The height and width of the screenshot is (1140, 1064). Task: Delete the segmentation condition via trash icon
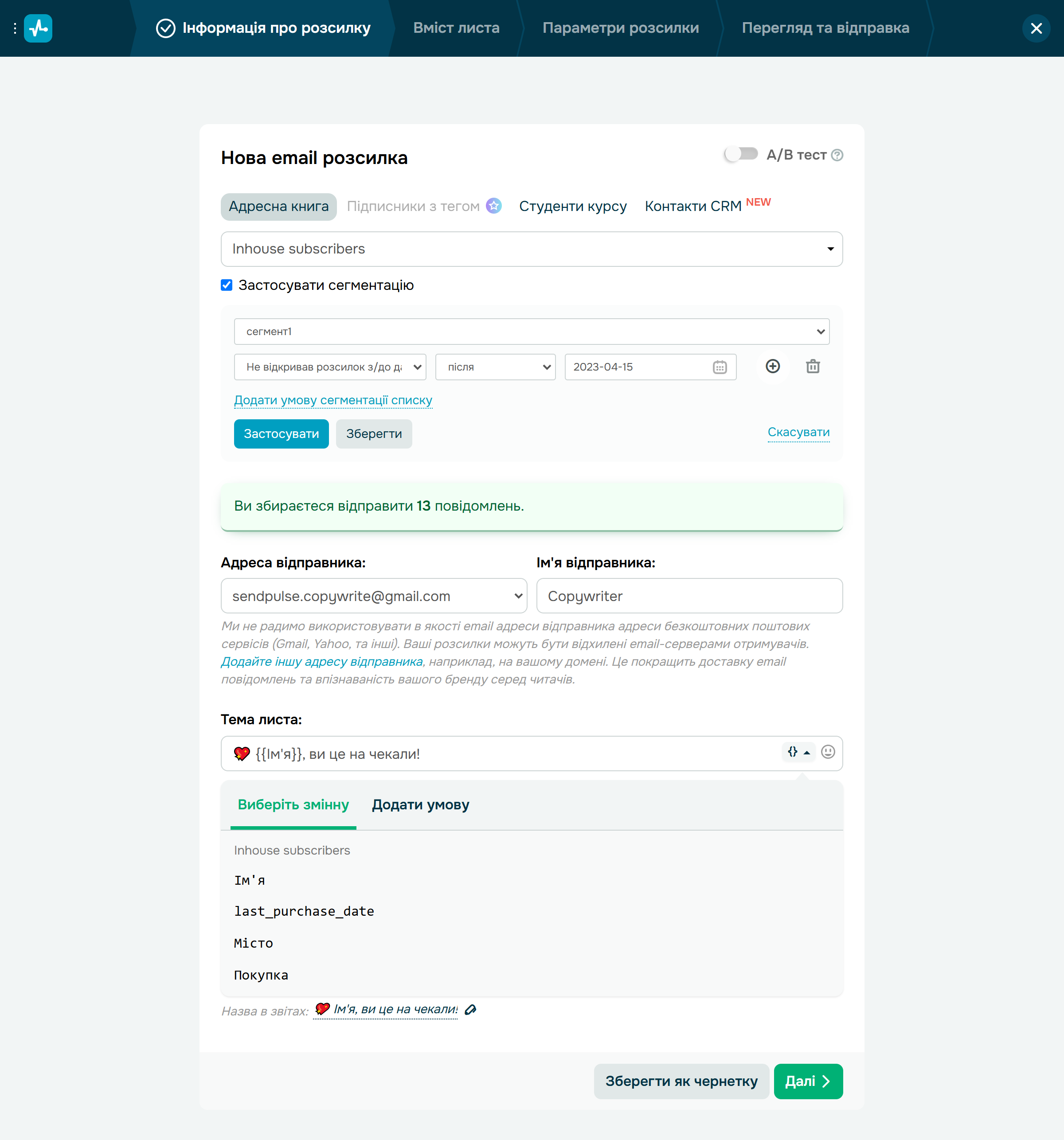813,367
